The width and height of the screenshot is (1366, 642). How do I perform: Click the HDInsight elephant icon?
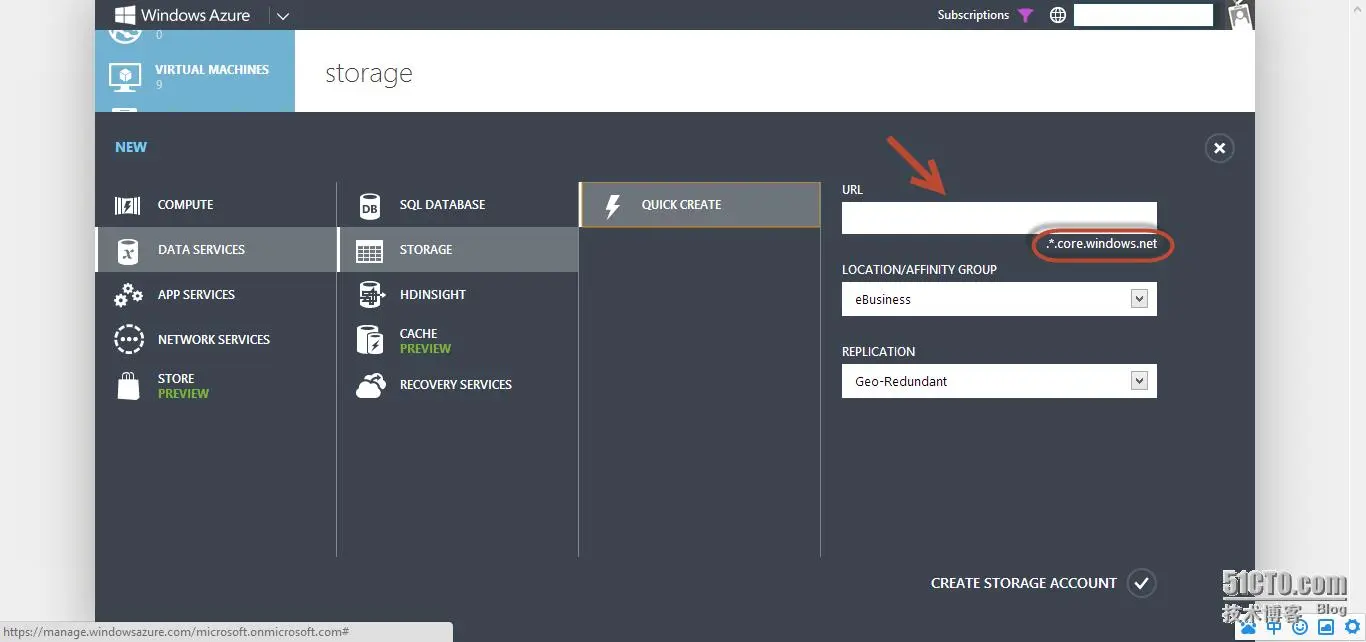[x=371, y=295]
